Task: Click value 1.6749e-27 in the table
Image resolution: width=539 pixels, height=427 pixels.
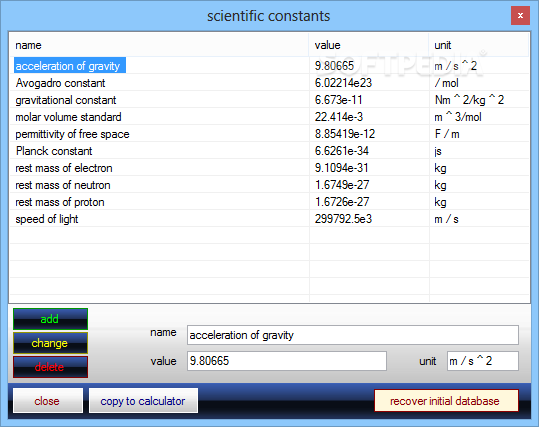Action: [342, 185]
